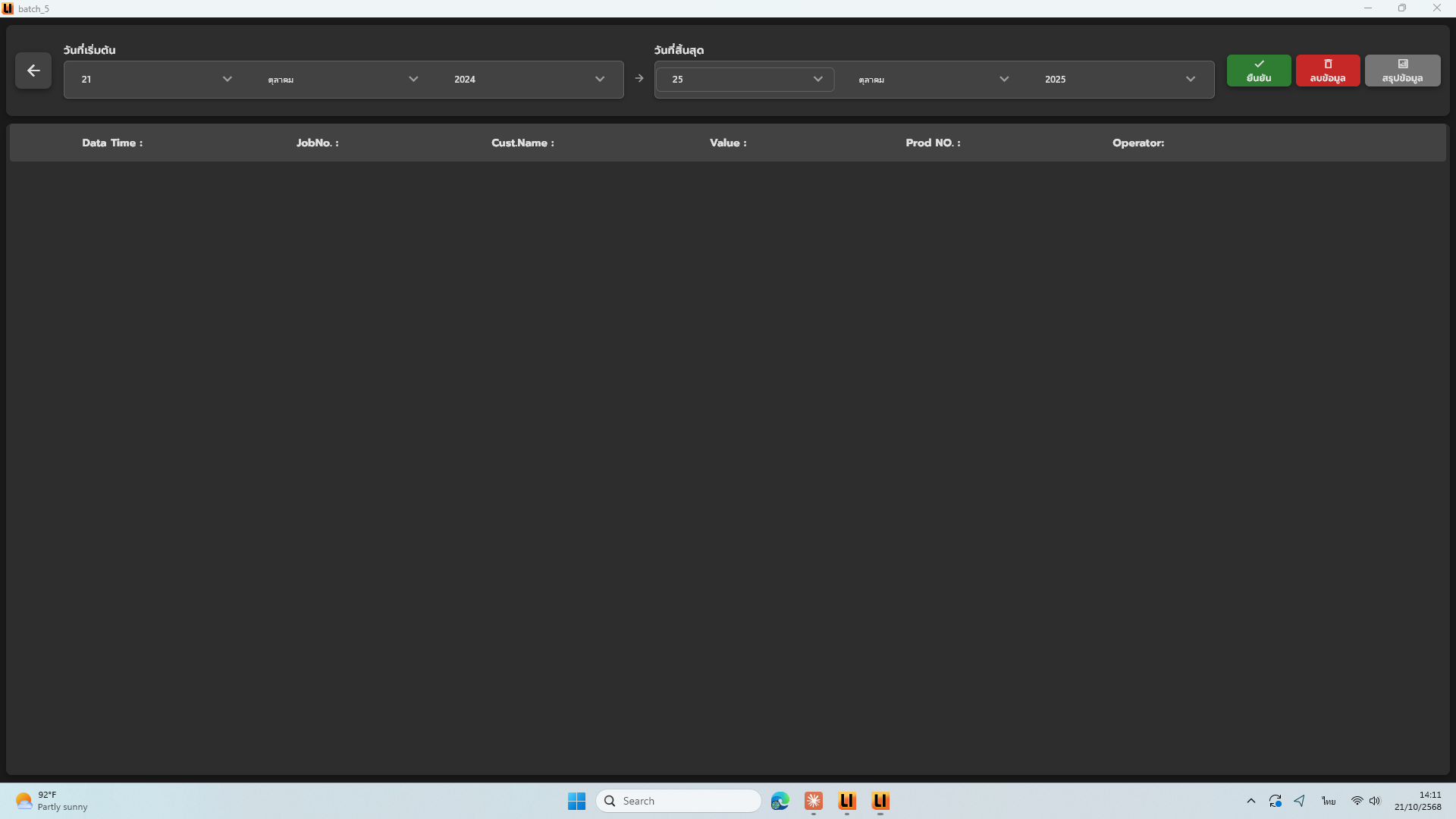The width and height of the screenshot is (1456, 819).
Task: Open the start day dropdown showing 21
Action: tap(156, 80)
